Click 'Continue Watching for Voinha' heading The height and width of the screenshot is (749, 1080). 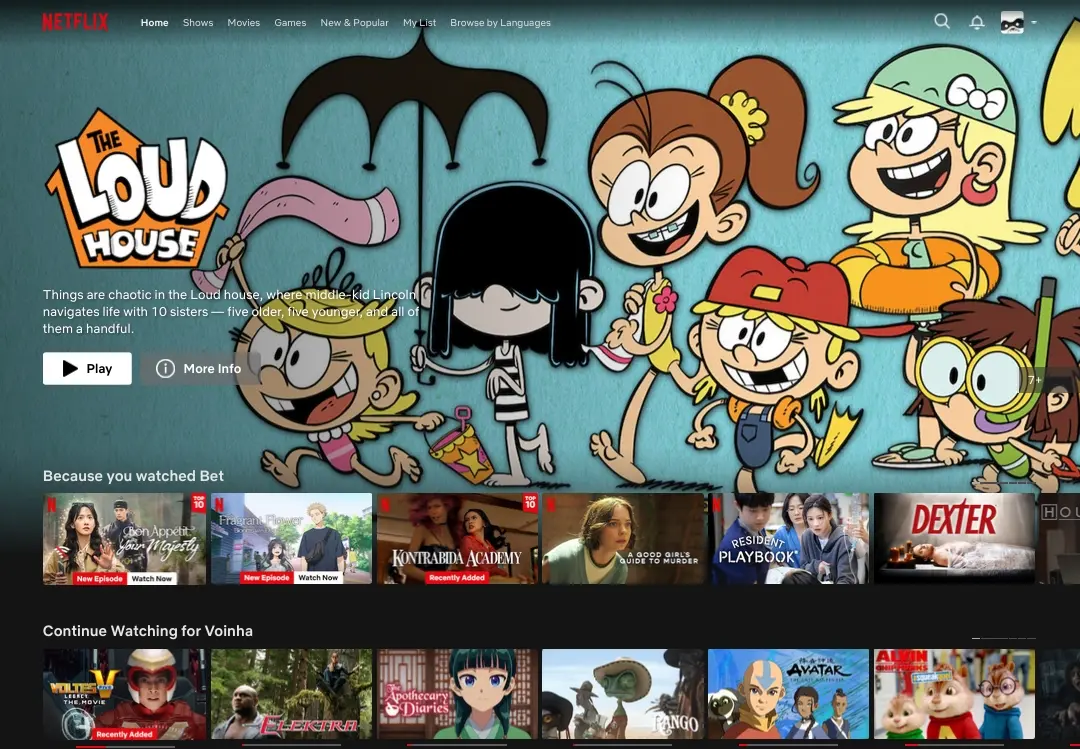147,631
